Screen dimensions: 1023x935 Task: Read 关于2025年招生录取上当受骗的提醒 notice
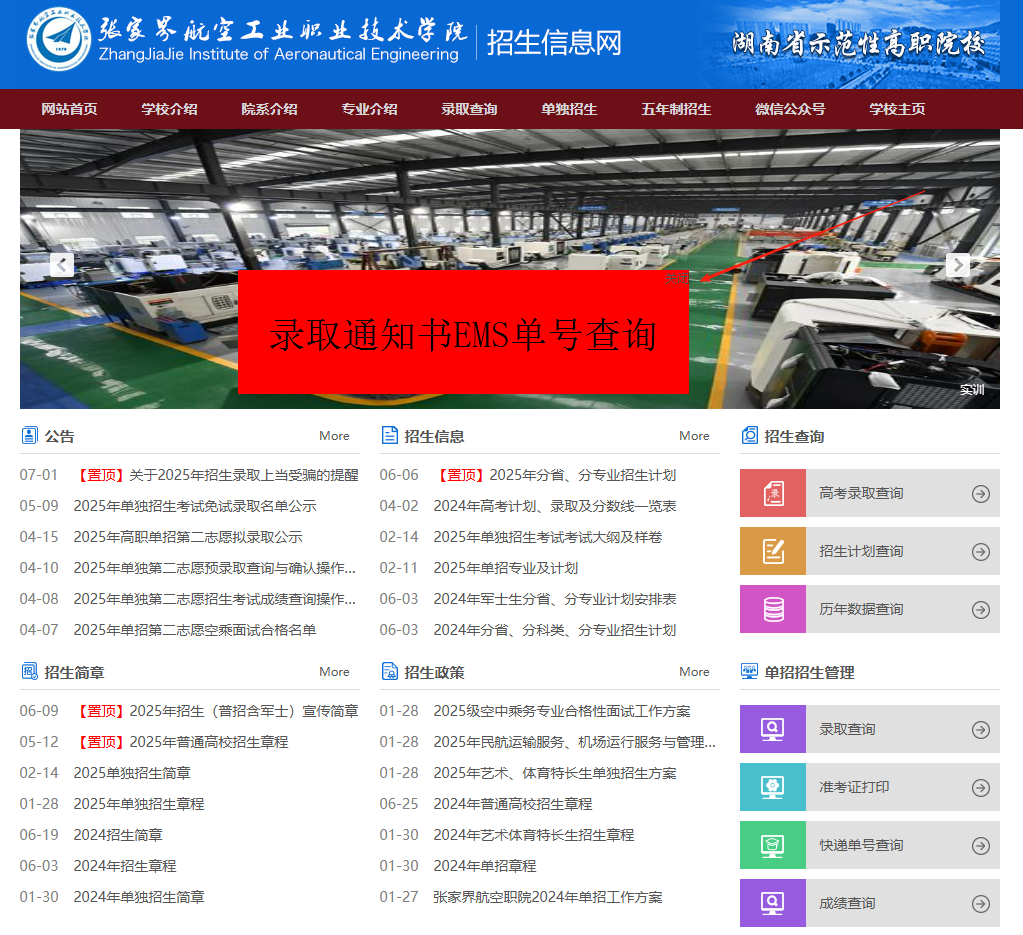(x=243, y=475)
